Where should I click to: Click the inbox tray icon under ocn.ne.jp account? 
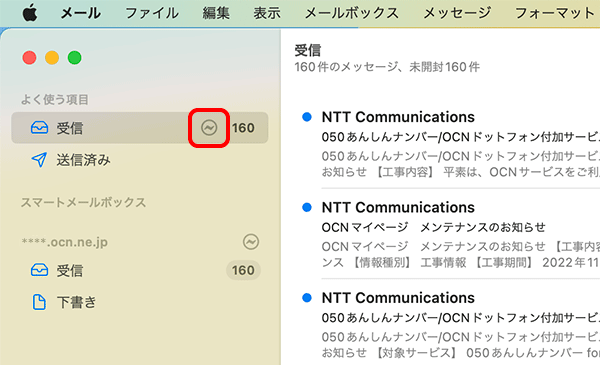pos(39,270)
